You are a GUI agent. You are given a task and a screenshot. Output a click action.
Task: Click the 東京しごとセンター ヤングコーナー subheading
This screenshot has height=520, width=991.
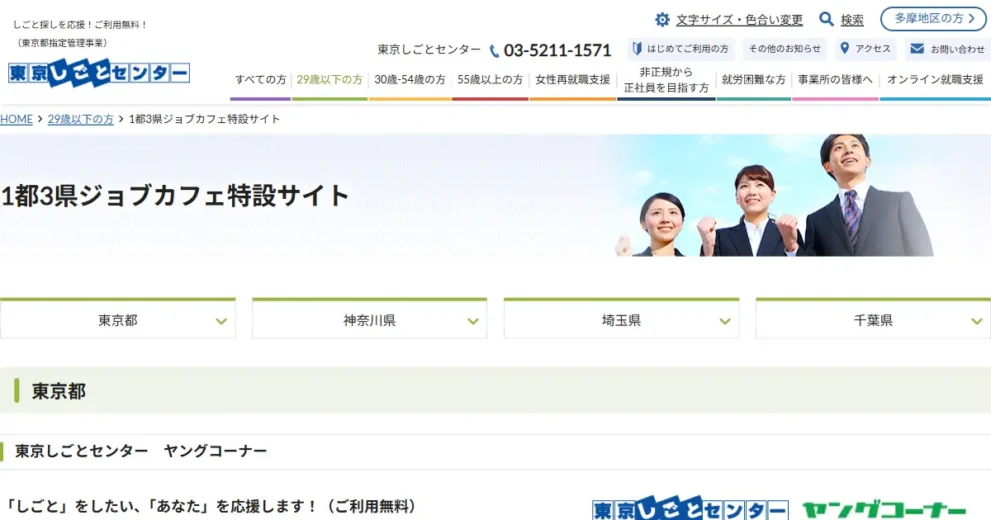(141, 451)
